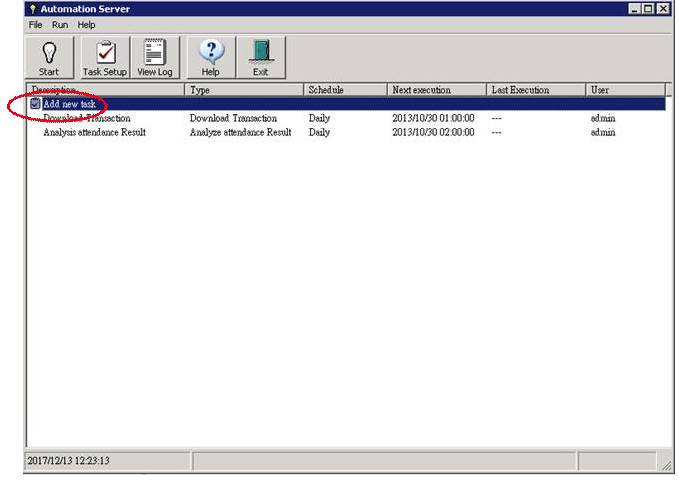Viewport: 679px width, 480px height.
Task: Click the Start light bulb toolbar button
Action: click(49, 58)
